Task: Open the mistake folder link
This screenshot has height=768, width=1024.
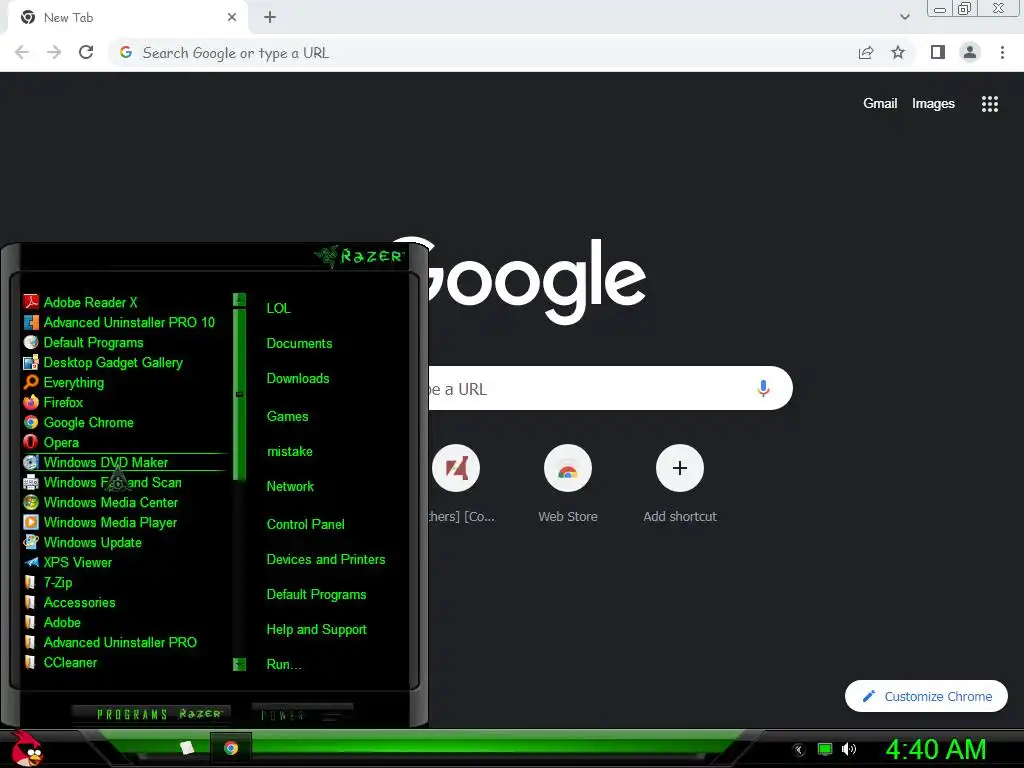Action: click(x=289, y=451)
